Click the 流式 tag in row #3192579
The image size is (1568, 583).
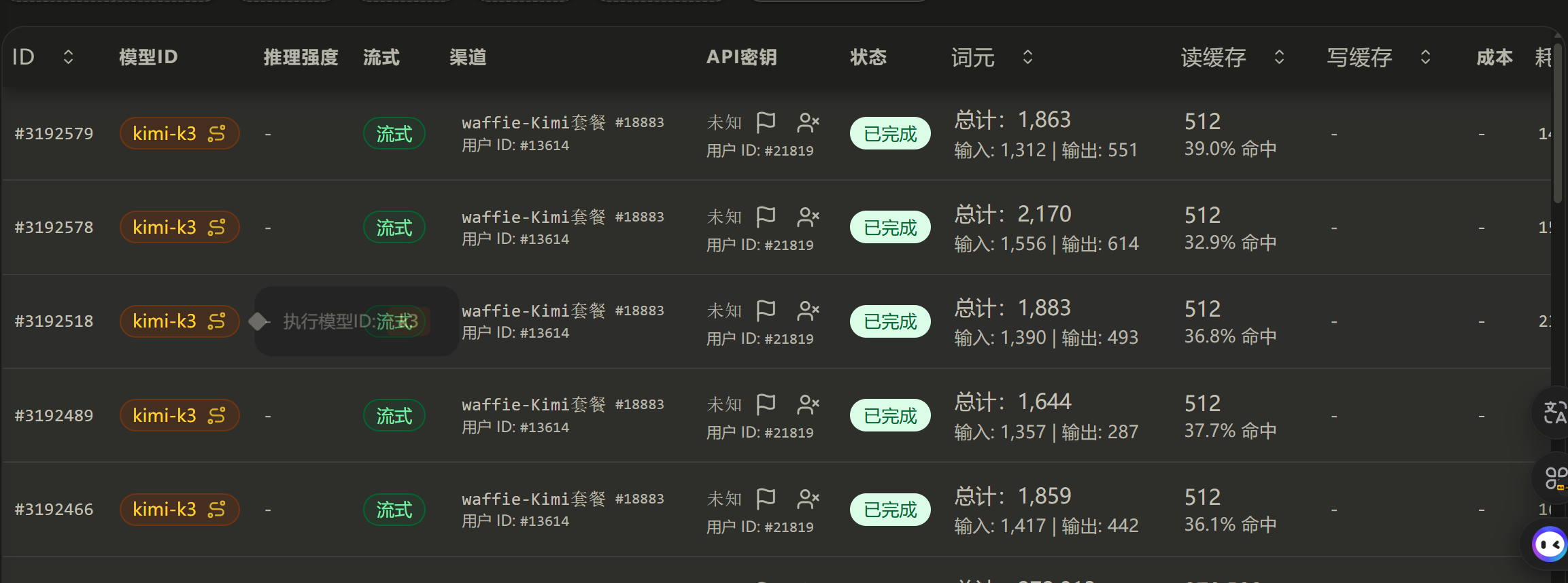click(394, 134)
